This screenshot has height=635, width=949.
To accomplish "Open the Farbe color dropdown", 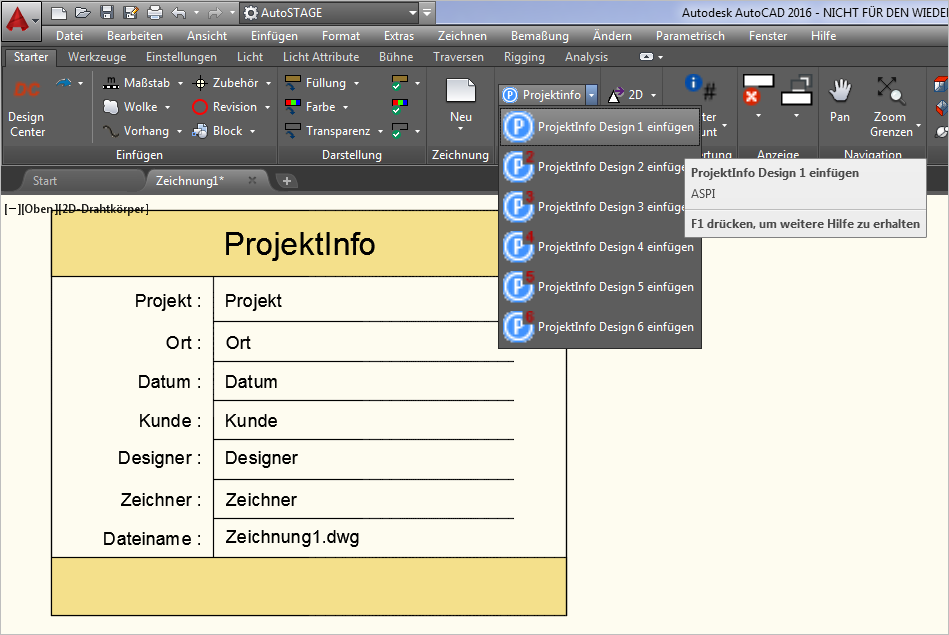I will click(x=345, y=107).
